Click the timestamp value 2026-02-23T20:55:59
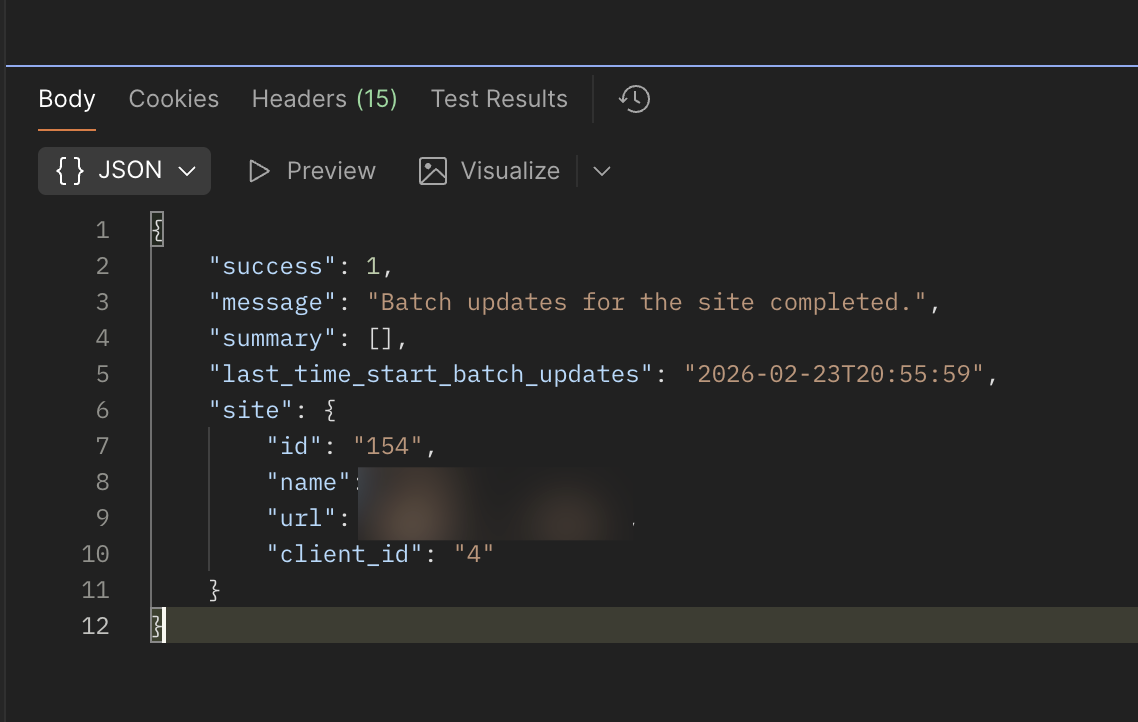The height and width of the screenshot is (722, 1138). point(834,374)
